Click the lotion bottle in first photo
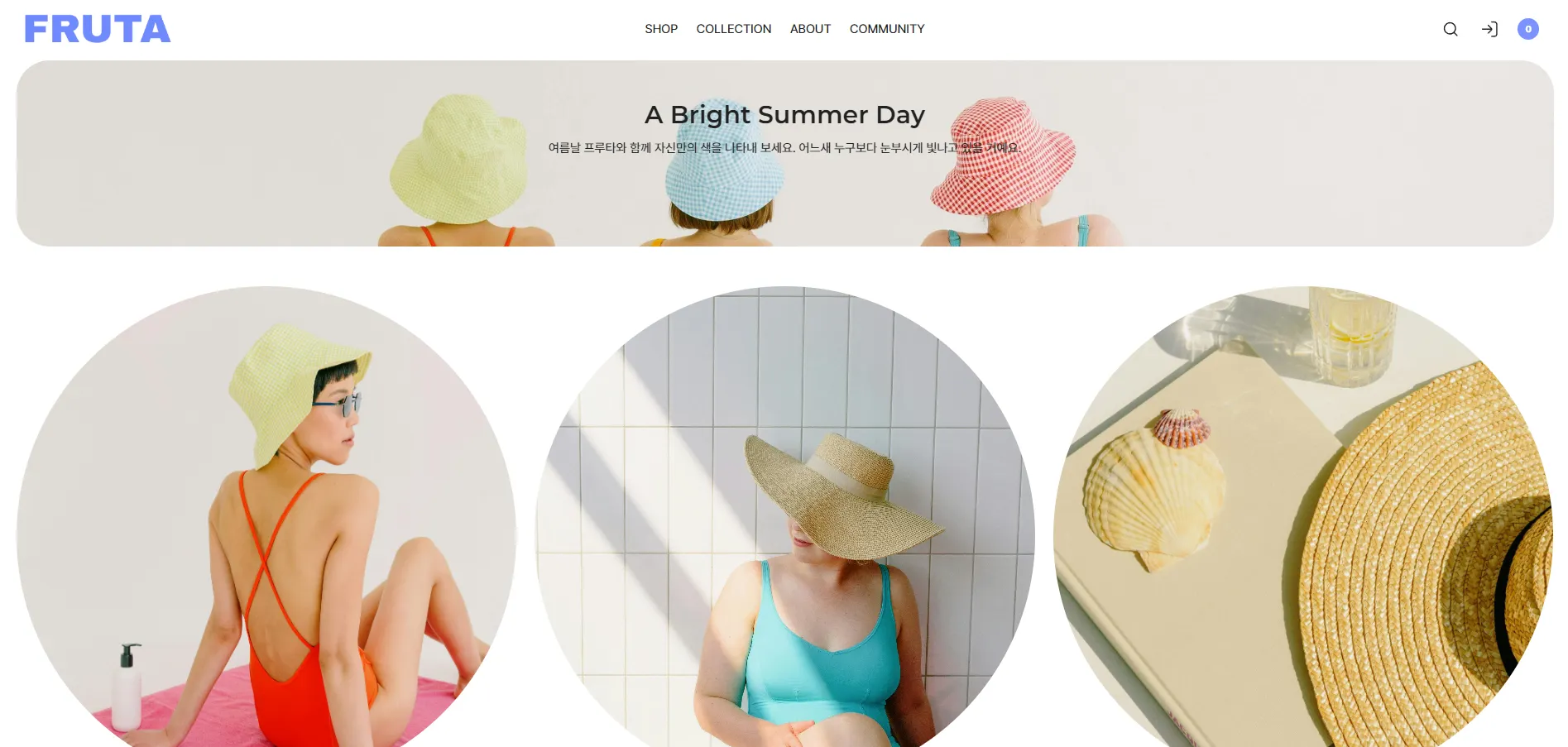Screen dimensions: 1568x747 pyautogui.click(x=127, y=687)
